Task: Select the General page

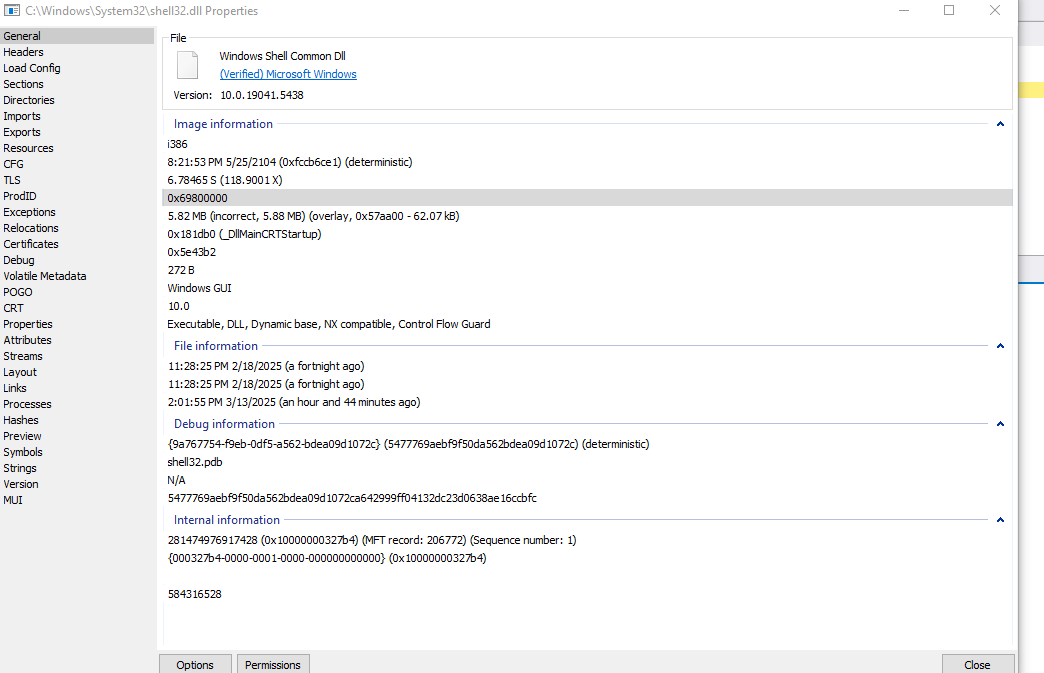Action: point(77,36)
